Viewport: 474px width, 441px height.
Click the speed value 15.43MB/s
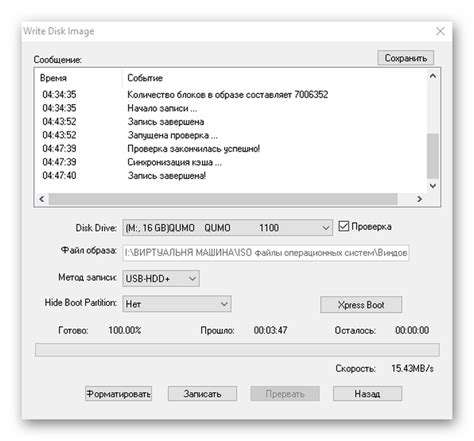click(412, 368)
